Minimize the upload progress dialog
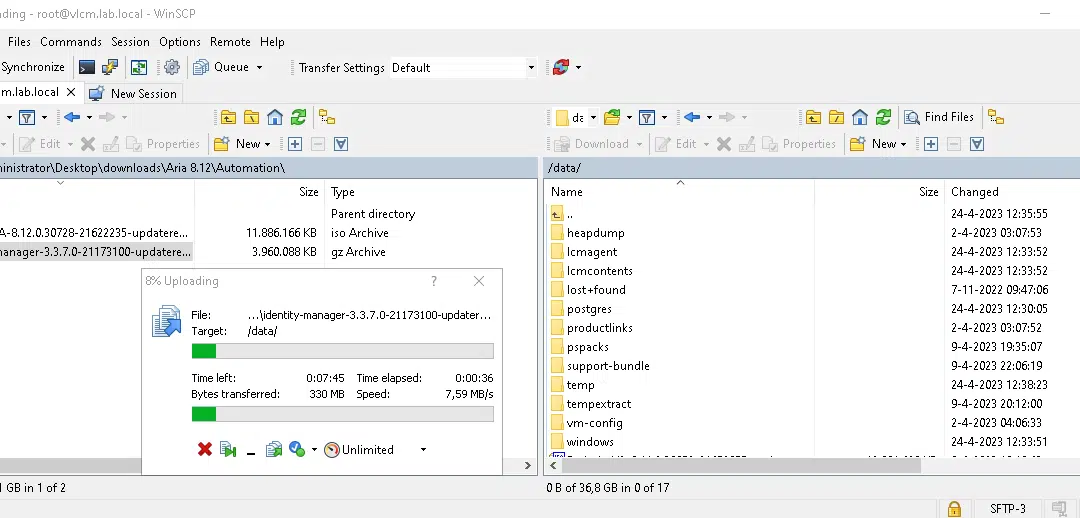The image size is (1080, 518). click(x=251, y=451)
